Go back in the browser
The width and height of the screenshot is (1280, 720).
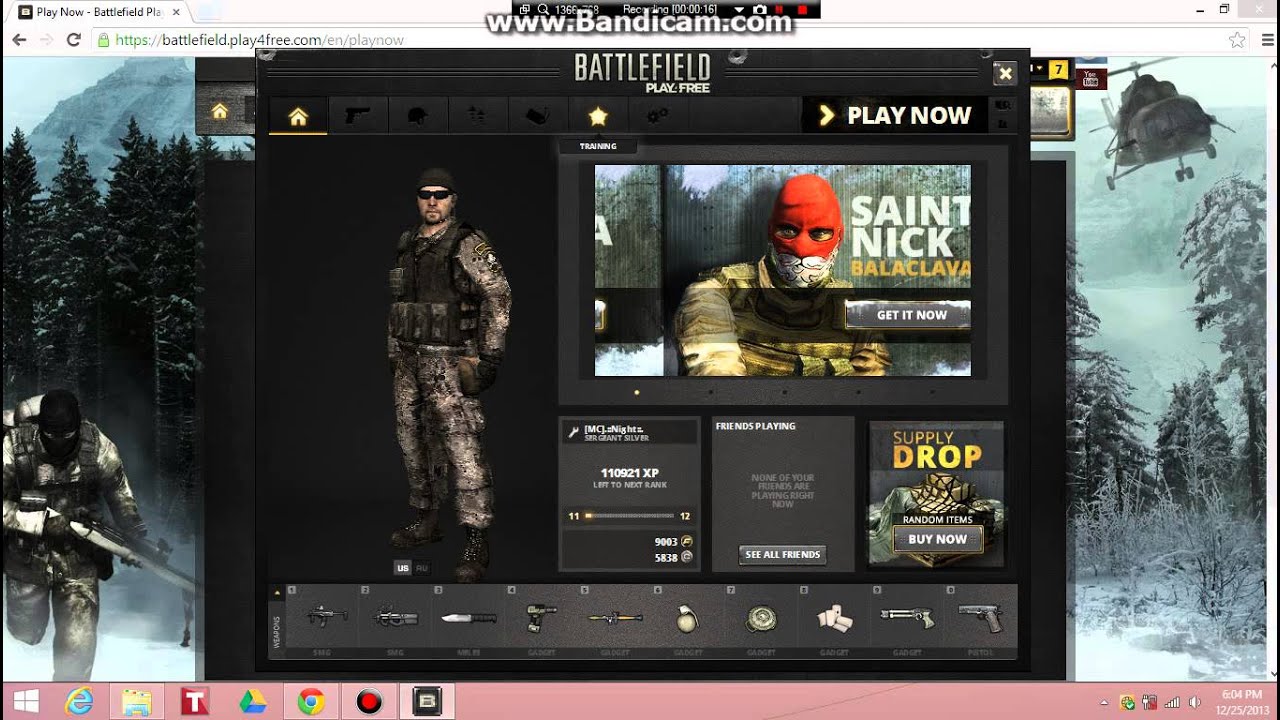[x=19, y=40]
